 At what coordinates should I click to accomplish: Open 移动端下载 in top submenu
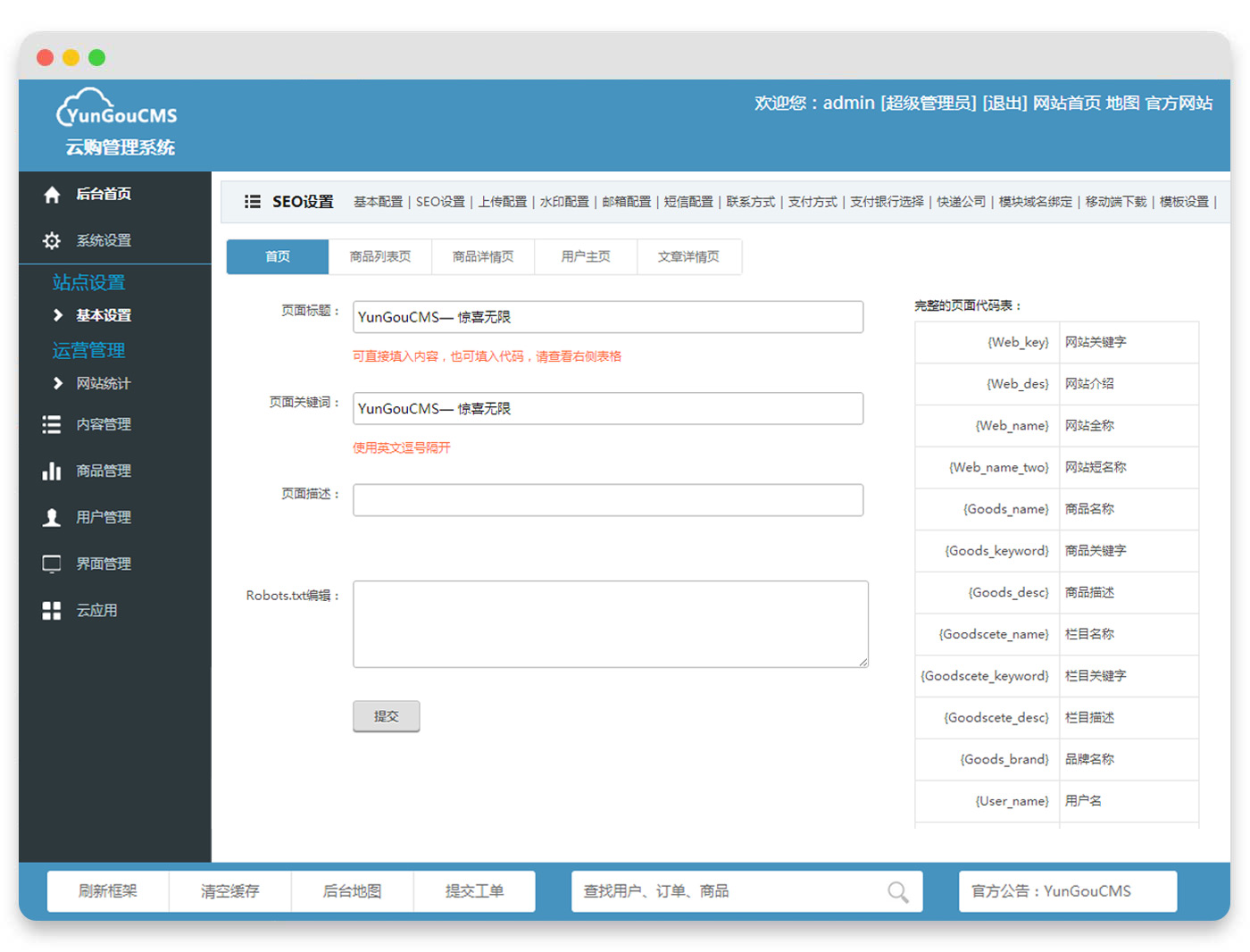[x=1116, y=202]
